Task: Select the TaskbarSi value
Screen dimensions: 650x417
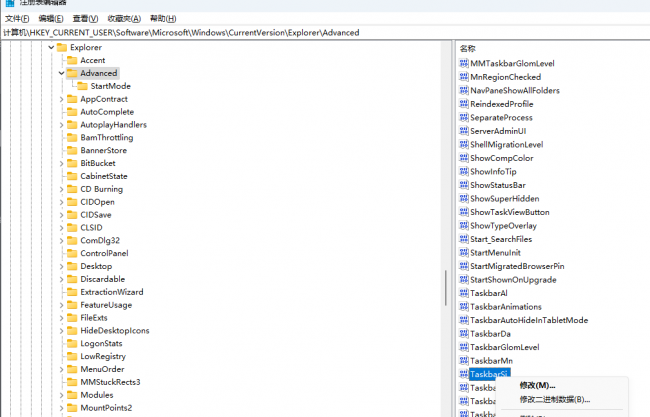Action: click(489, 374)
